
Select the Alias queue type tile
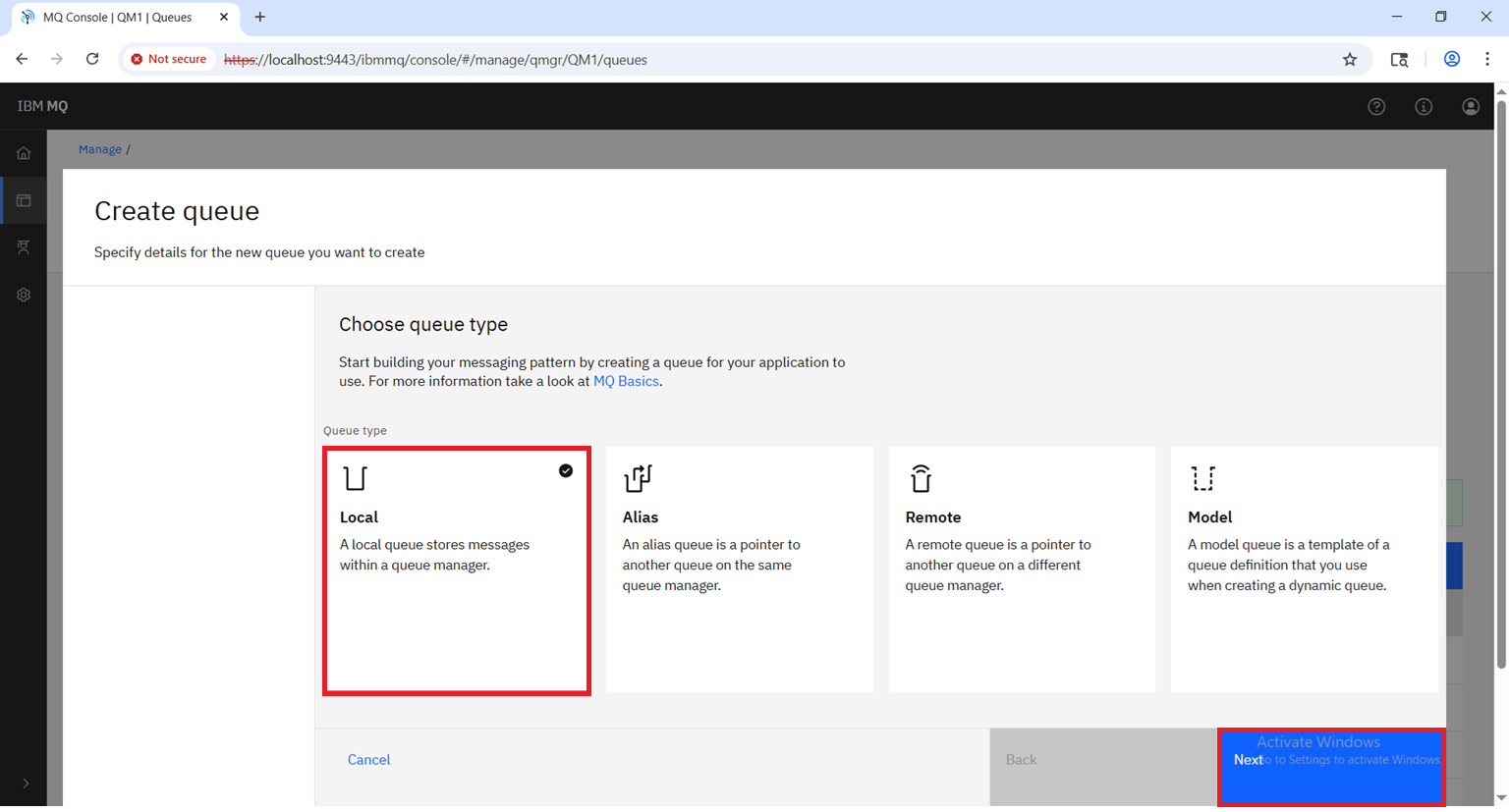740,569
